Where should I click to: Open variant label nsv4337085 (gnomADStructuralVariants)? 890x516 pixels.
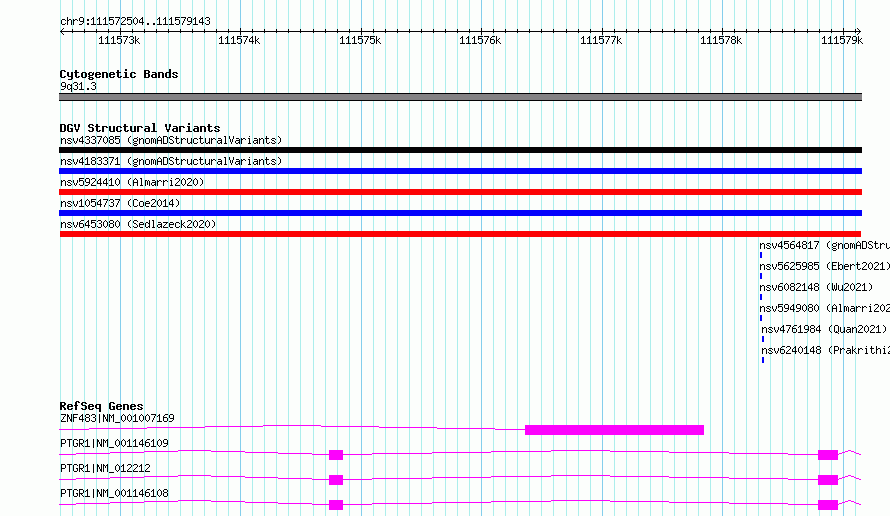171,140
